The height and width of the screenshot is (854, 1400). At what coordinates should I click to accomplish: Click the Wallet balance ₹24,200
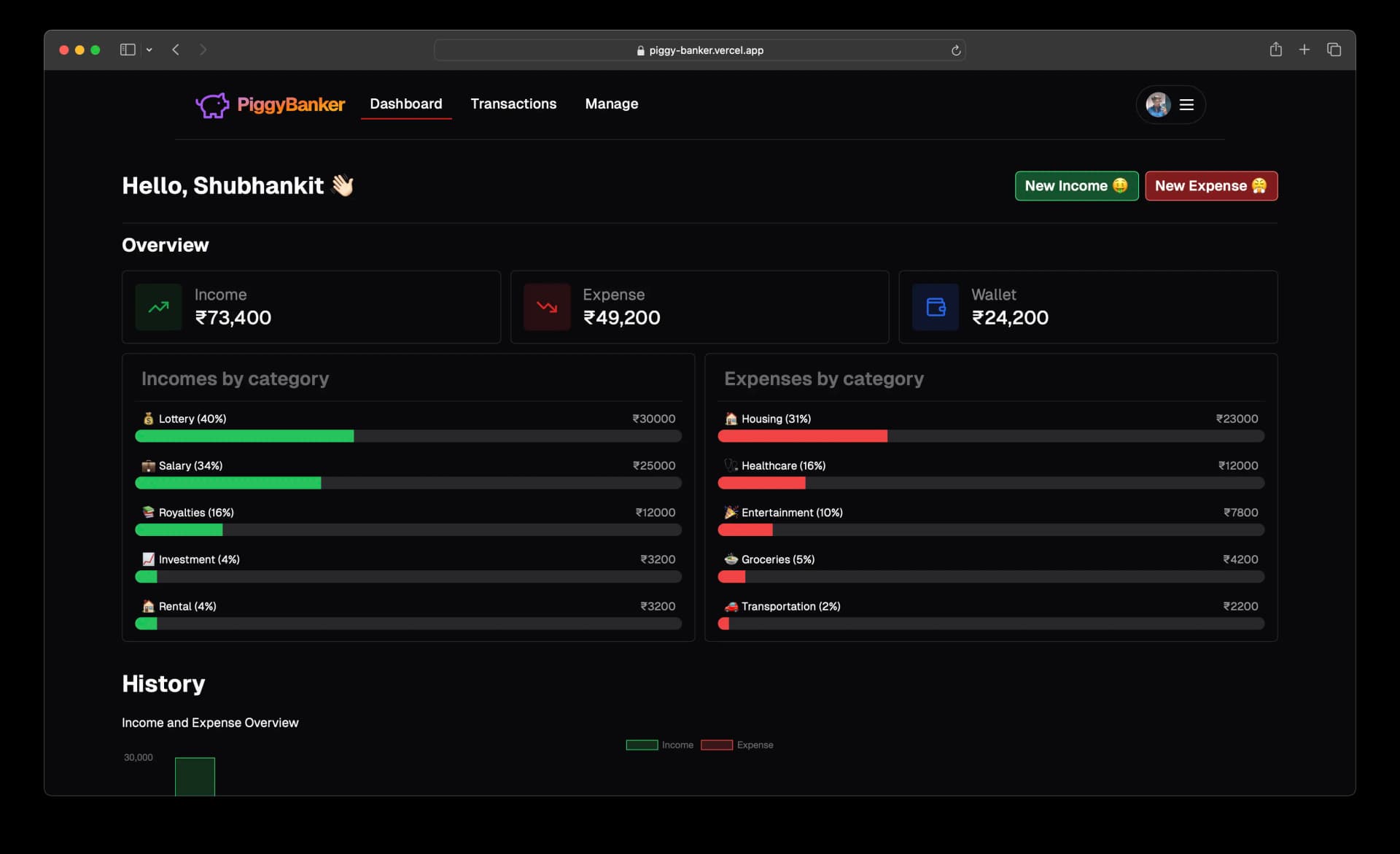1010,317
